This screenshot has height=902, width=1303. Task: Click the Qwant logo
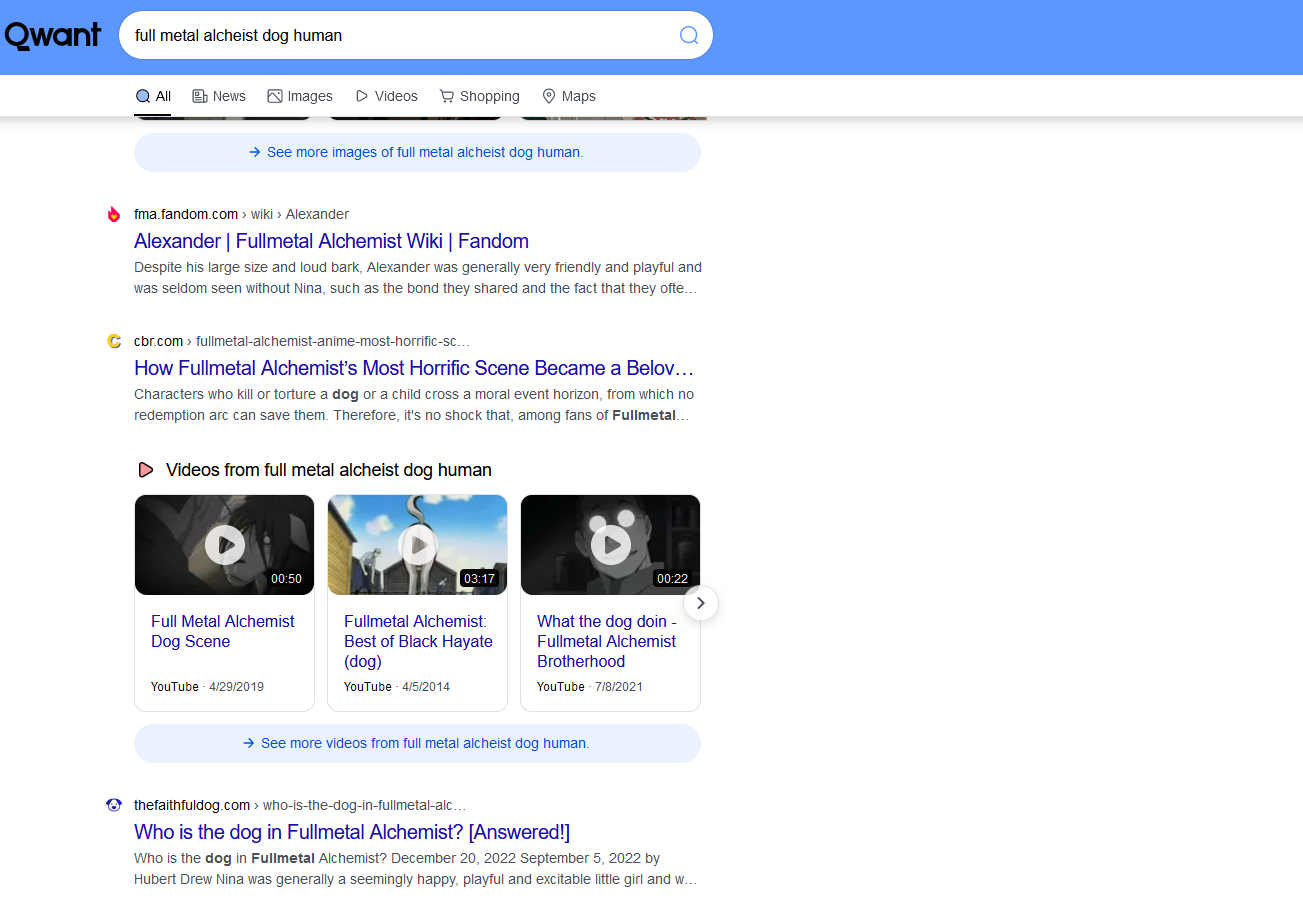(52, 36)
